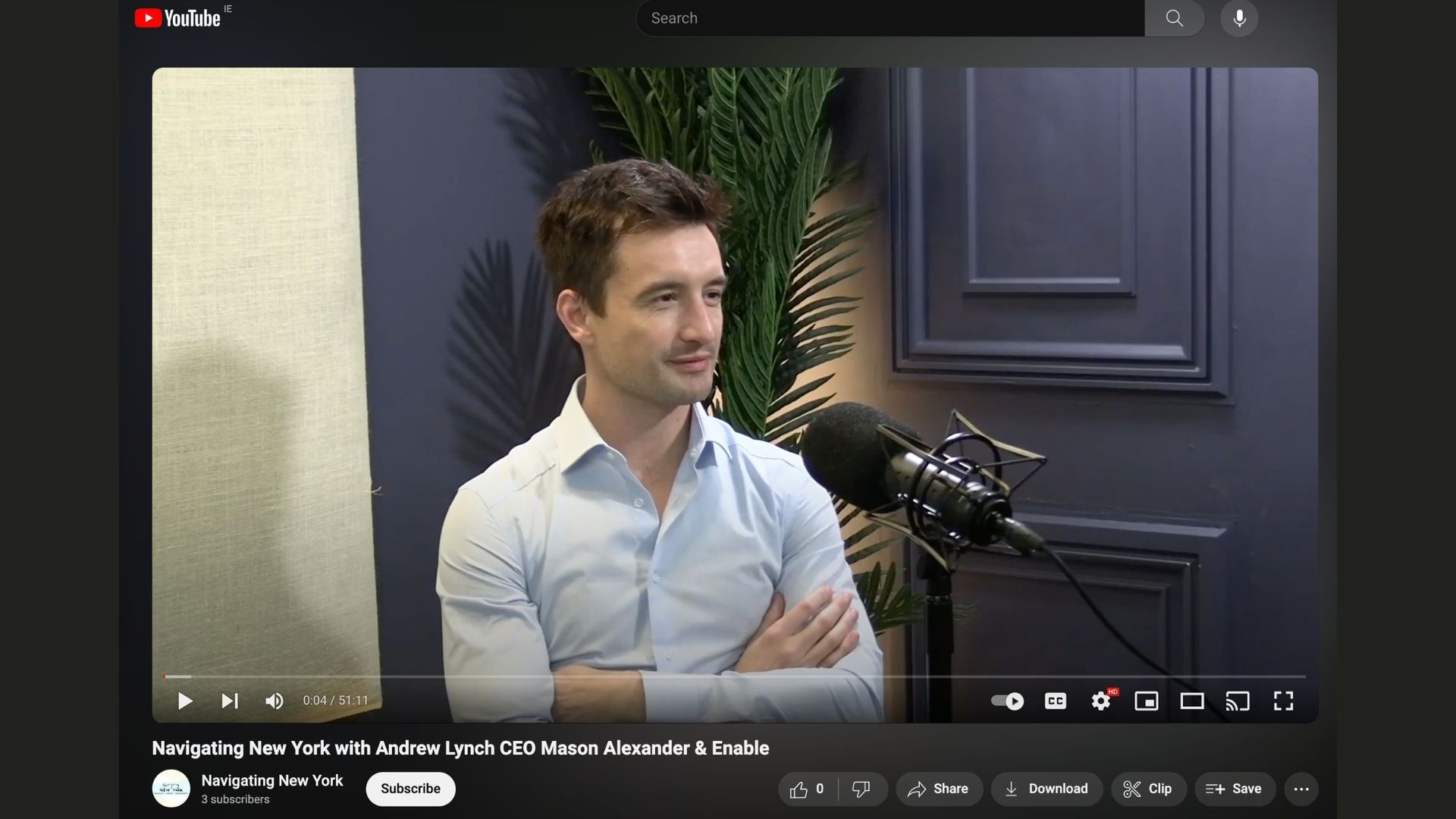Screen dimensions: 1456x819
Task: Toggle the autoplay switch
Action: pos(1007,701)
